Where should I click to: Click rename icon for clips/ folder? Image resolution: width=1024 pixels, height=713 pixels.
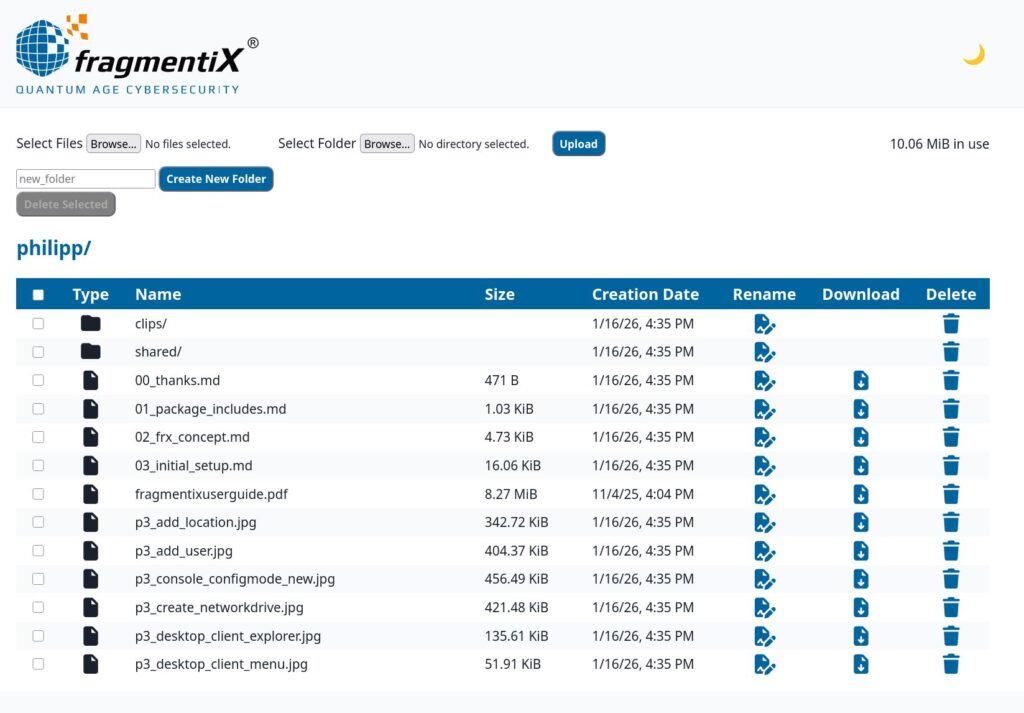[764, 324]
